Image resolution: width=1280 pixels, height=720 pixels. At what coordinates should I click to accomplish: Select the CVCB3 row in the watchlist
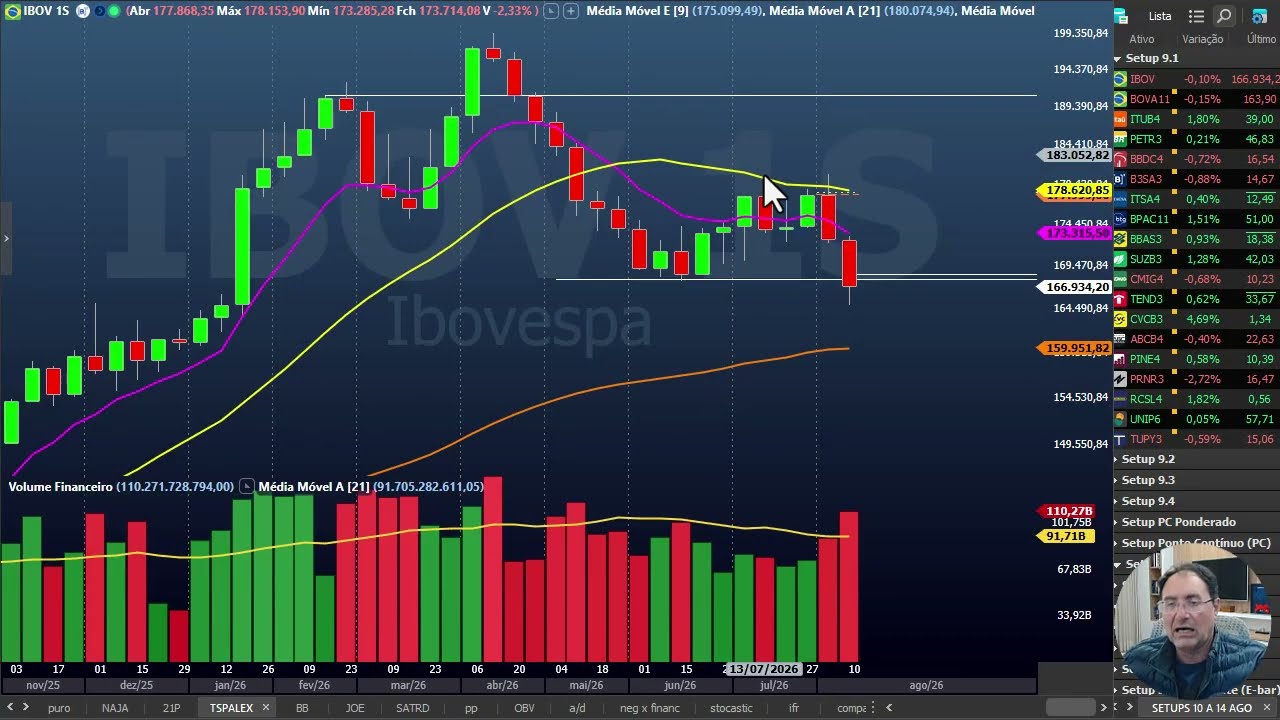tap(1196, 319)
